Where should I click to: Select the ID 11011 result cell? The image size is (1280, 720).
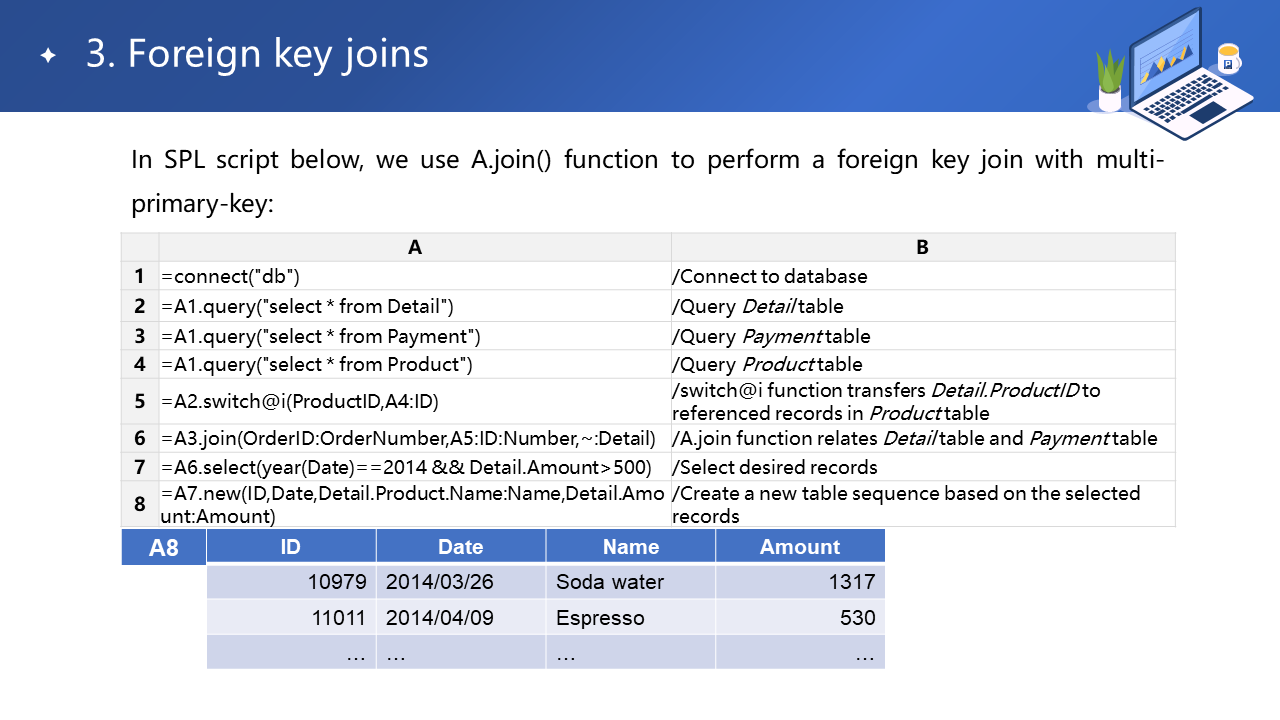click(x=291, y=618)
